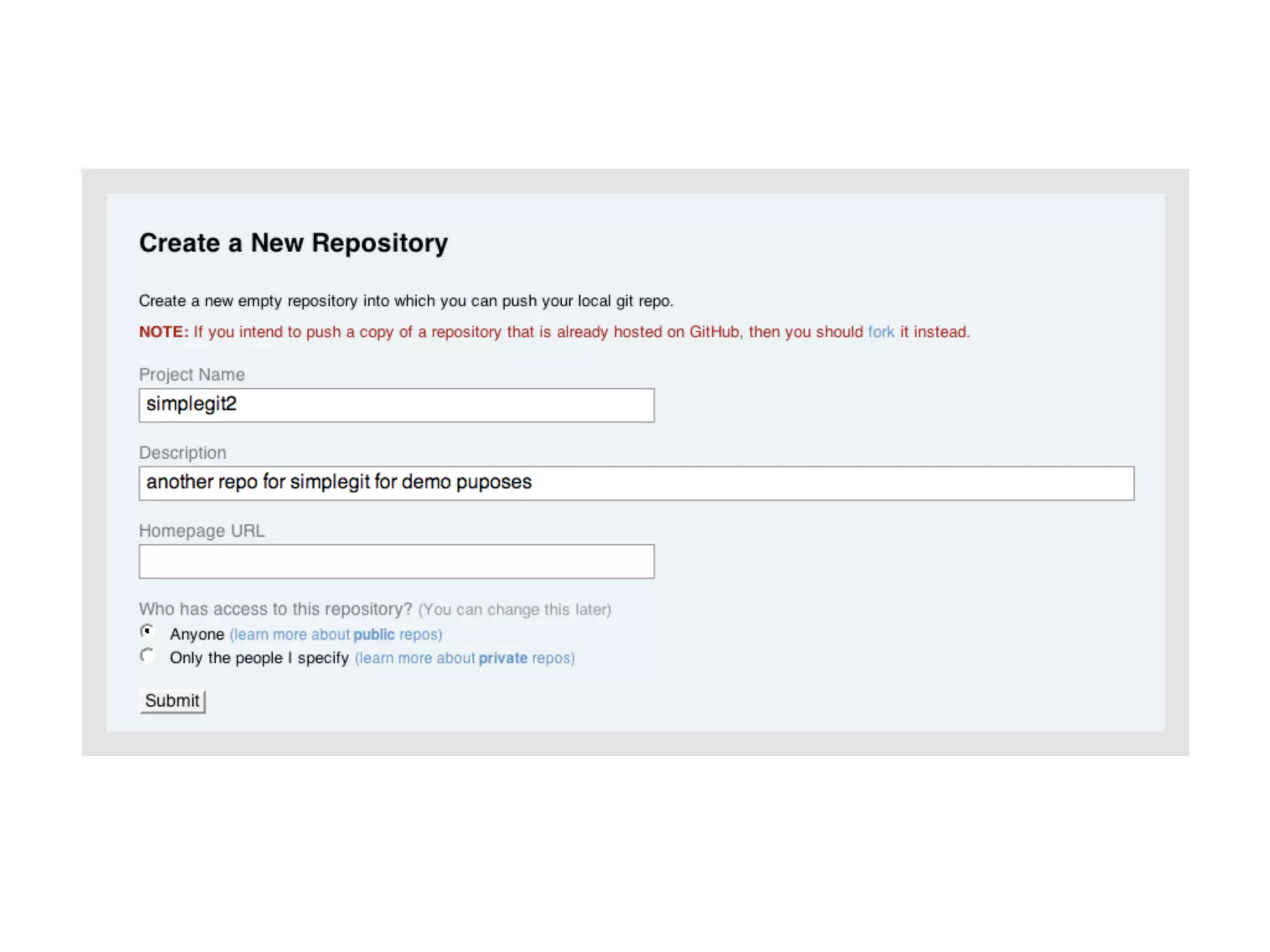Click the Who has access to this repository text
This screenshot has width=1270, height=952.
[x=275, y=609]
